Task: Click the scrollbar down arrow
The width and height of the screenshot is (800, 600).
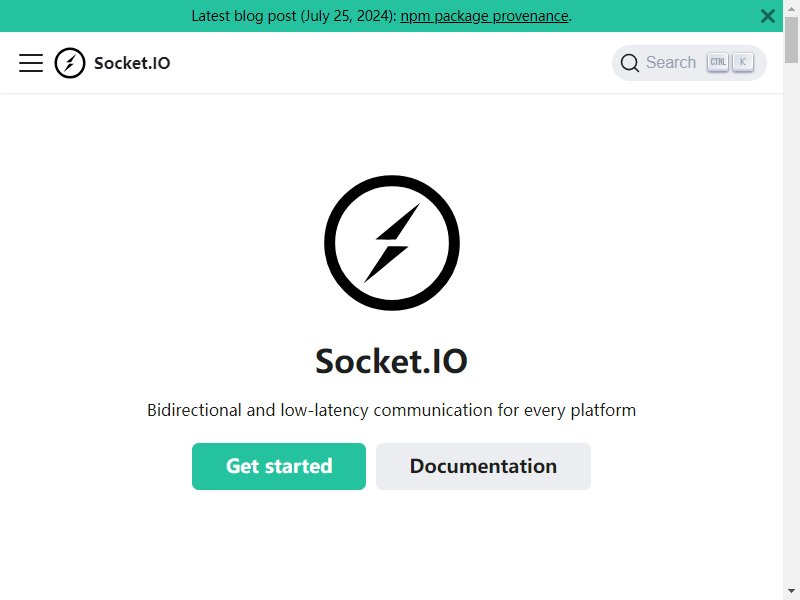Action: point(791,592)
